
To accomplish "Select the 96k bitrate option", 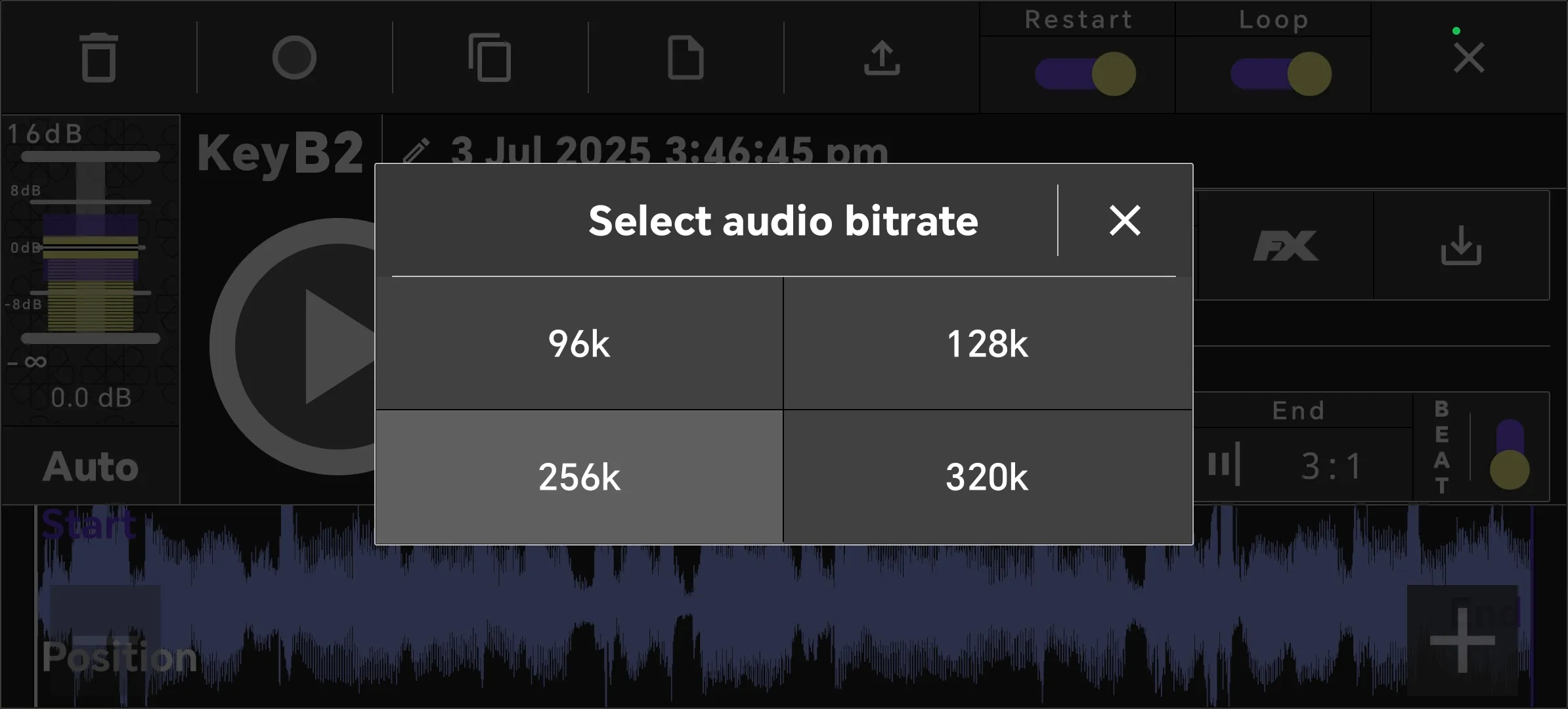I will click(579, 343).
